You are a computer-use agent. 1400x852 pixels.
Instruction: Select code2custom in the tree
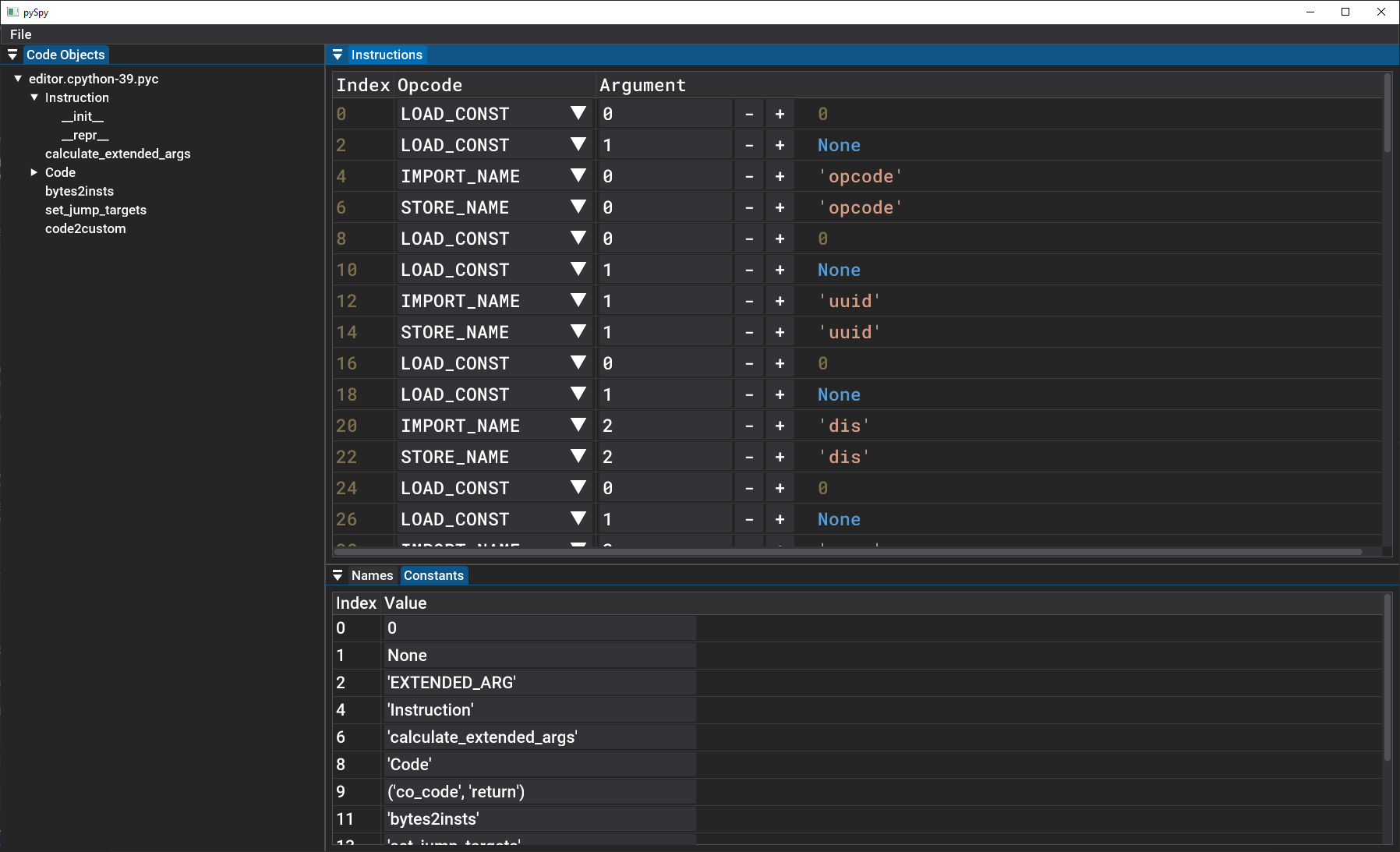(x=86, y=228)
